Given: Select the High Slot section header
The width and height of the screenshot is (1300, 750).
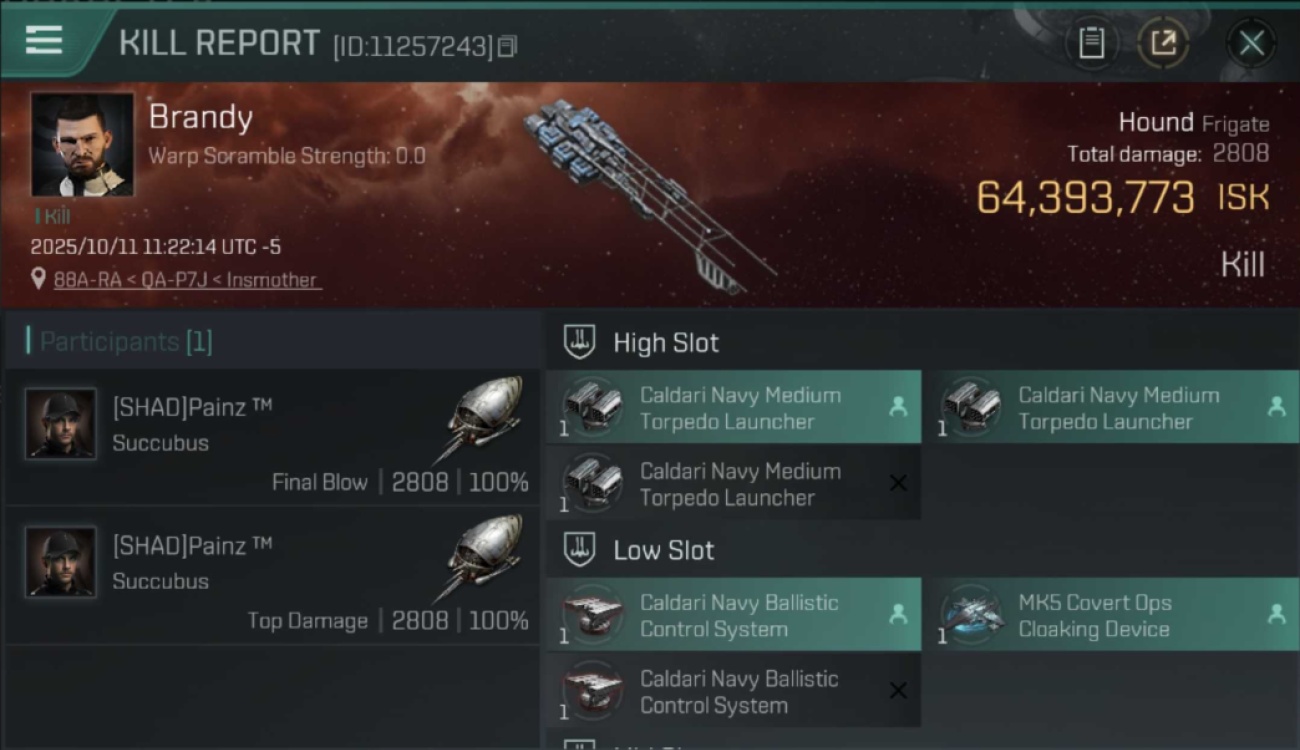Looking at the screenshot, I should [665, 343].
